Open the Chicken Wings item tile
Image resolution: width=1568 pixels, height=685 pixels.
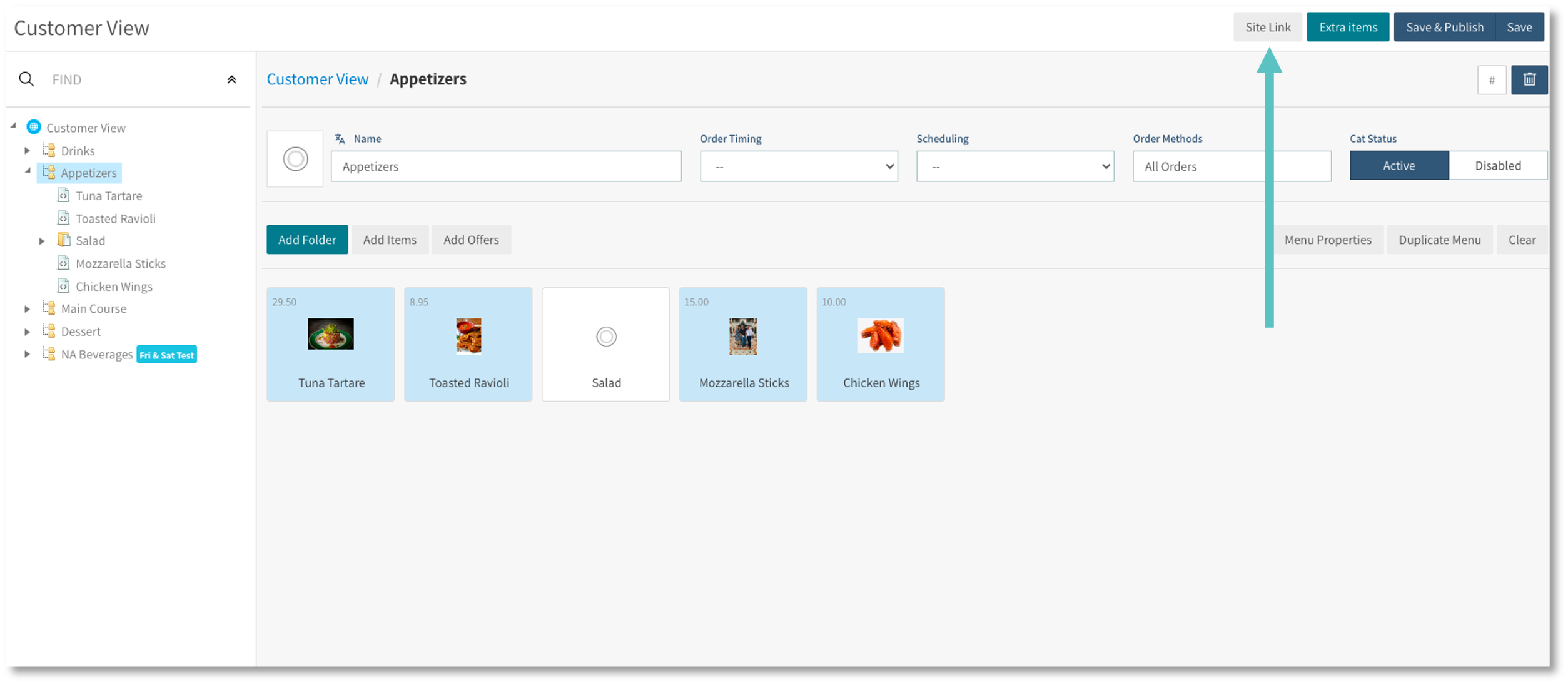[880, 345]
